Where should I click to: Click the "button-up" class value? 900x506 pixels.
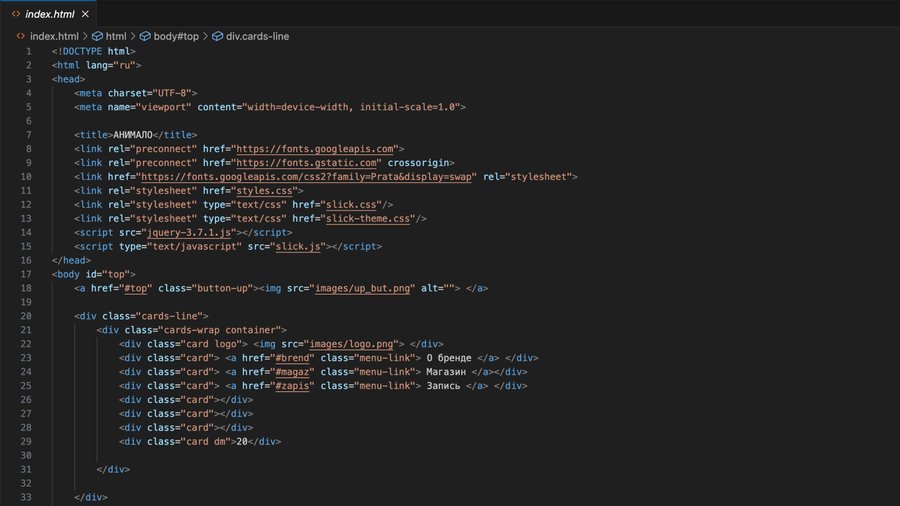[x=223, y=289]
